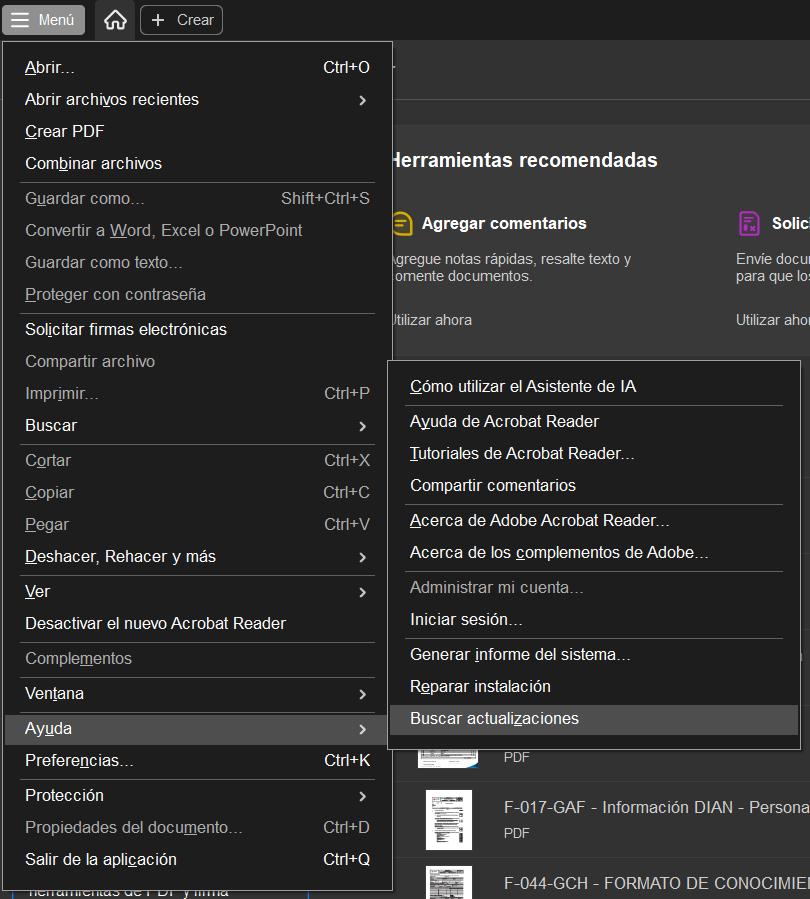Click Proteger con contraseña
This screenshot has width=810, height=899.
coord(197,295)
